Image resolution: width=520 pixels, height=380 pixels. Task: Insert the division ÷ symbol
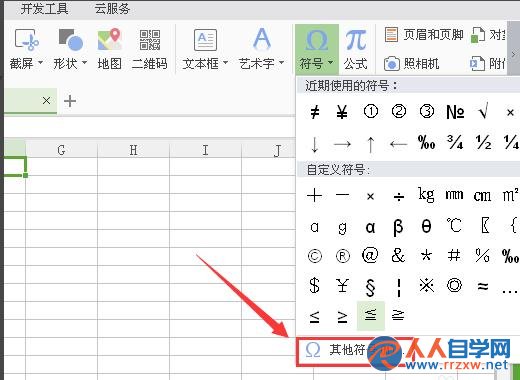pyautogui.click(x=399, y=196)
